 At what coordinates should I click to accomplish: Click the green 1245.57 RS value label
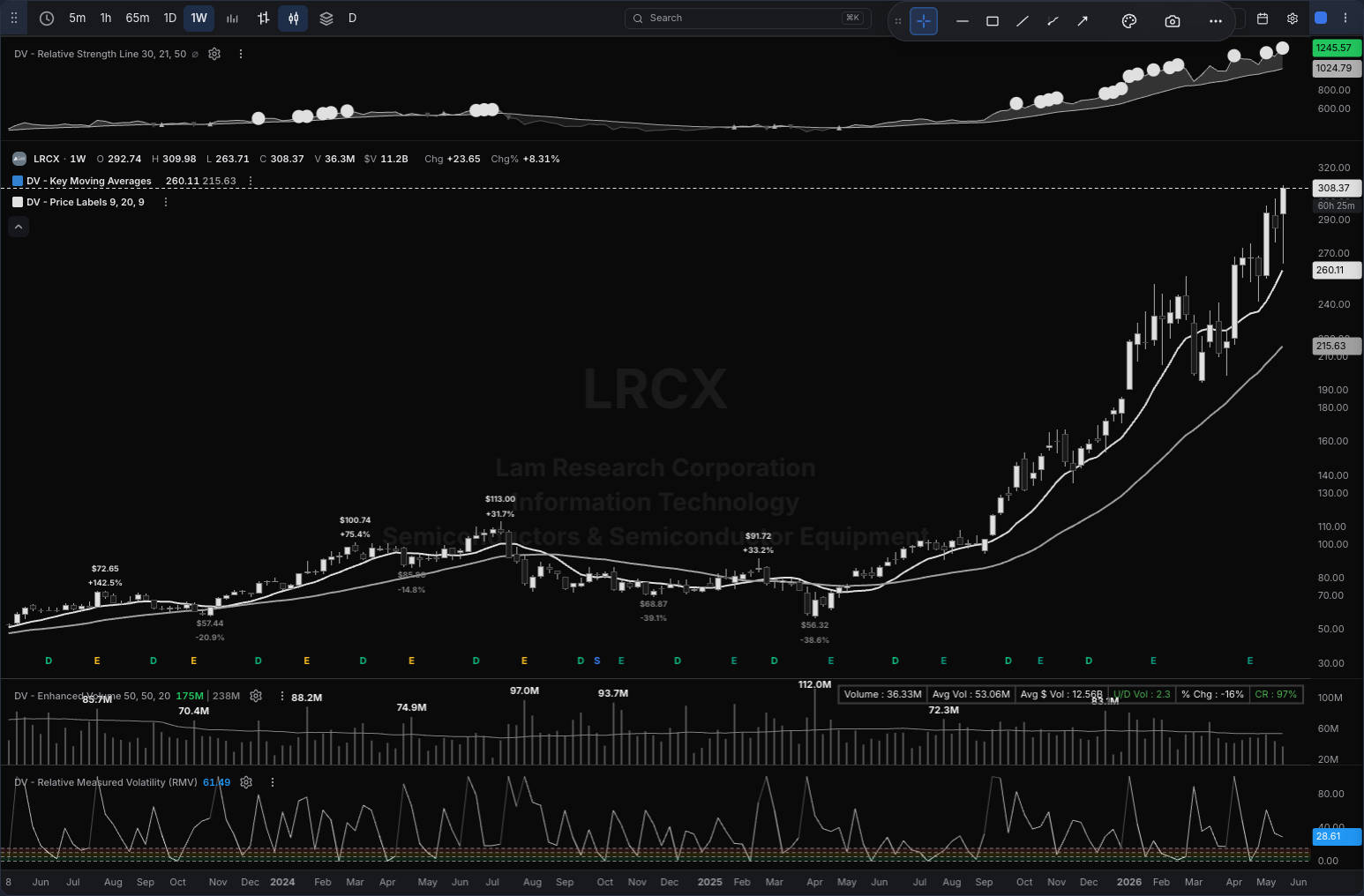[1338, 48]
